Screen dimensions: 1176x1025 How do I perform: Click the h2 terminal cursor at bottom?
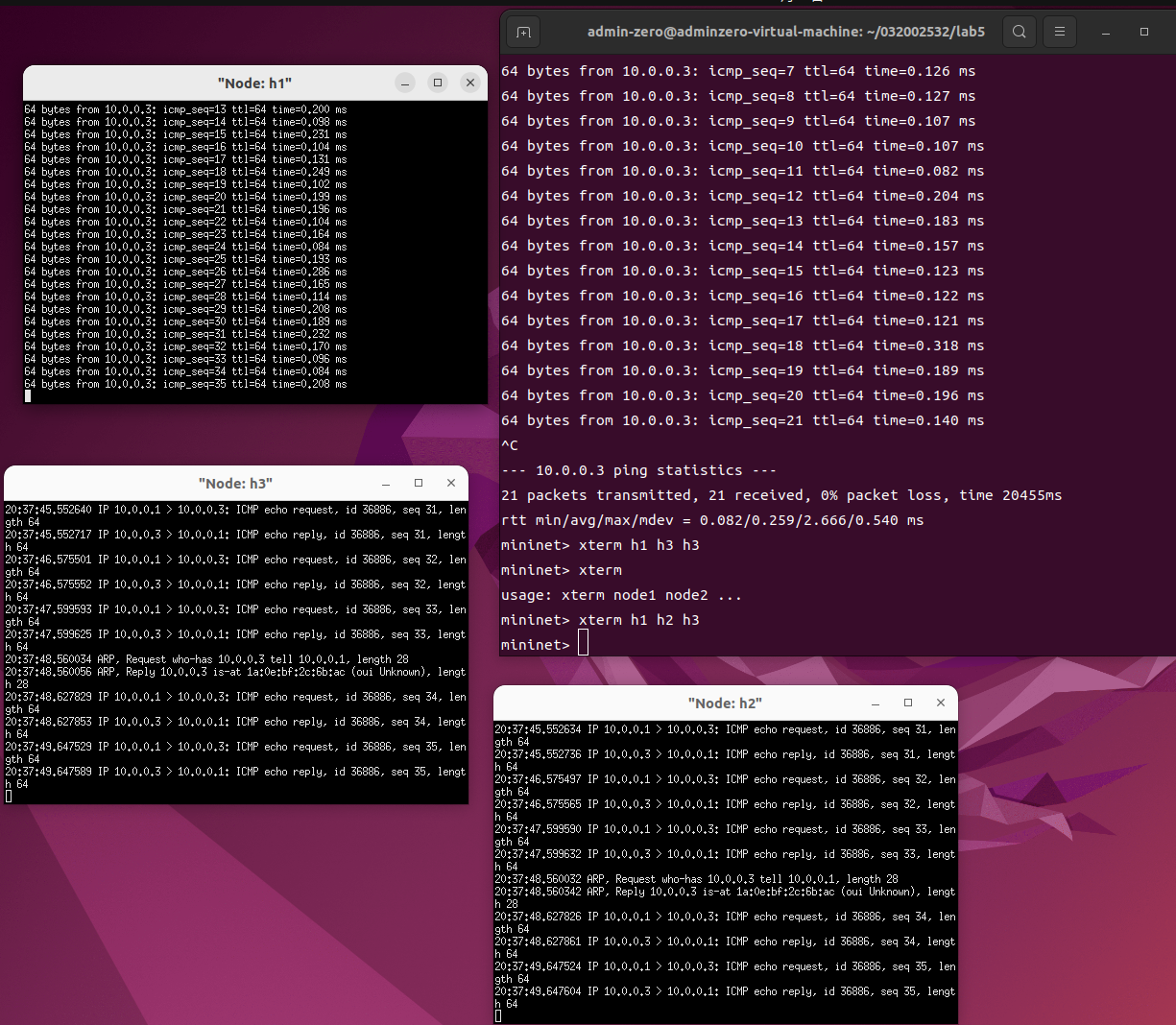point(498,1016)
